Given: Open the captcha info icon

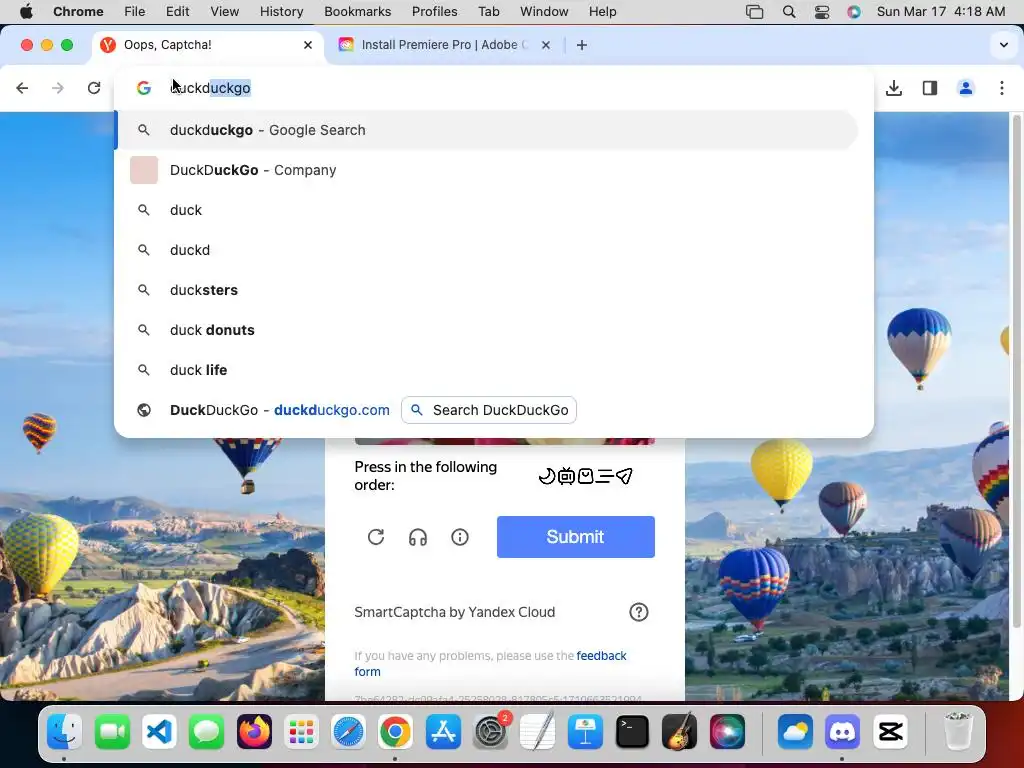Looking at the screenshot, I should [460, 537].
